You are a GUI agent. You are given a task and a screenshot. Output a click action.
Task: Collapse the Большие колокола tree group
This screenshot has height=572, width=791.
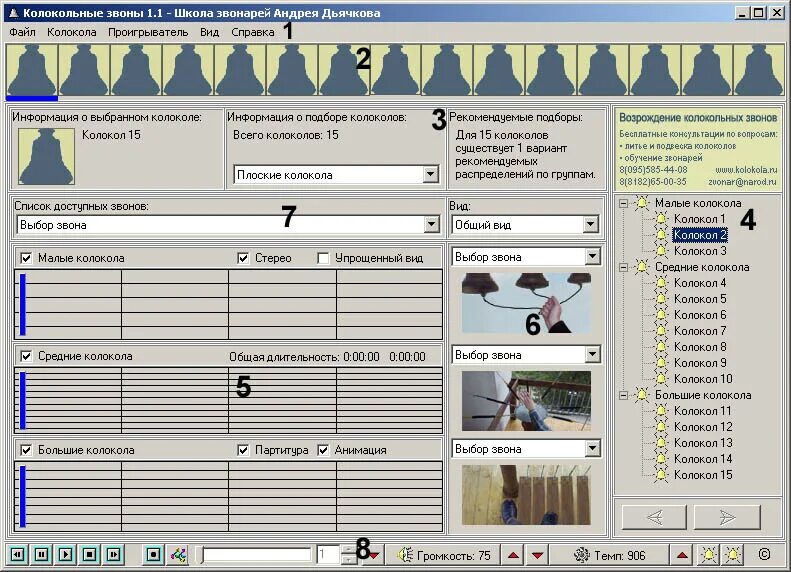click(624, 395)
